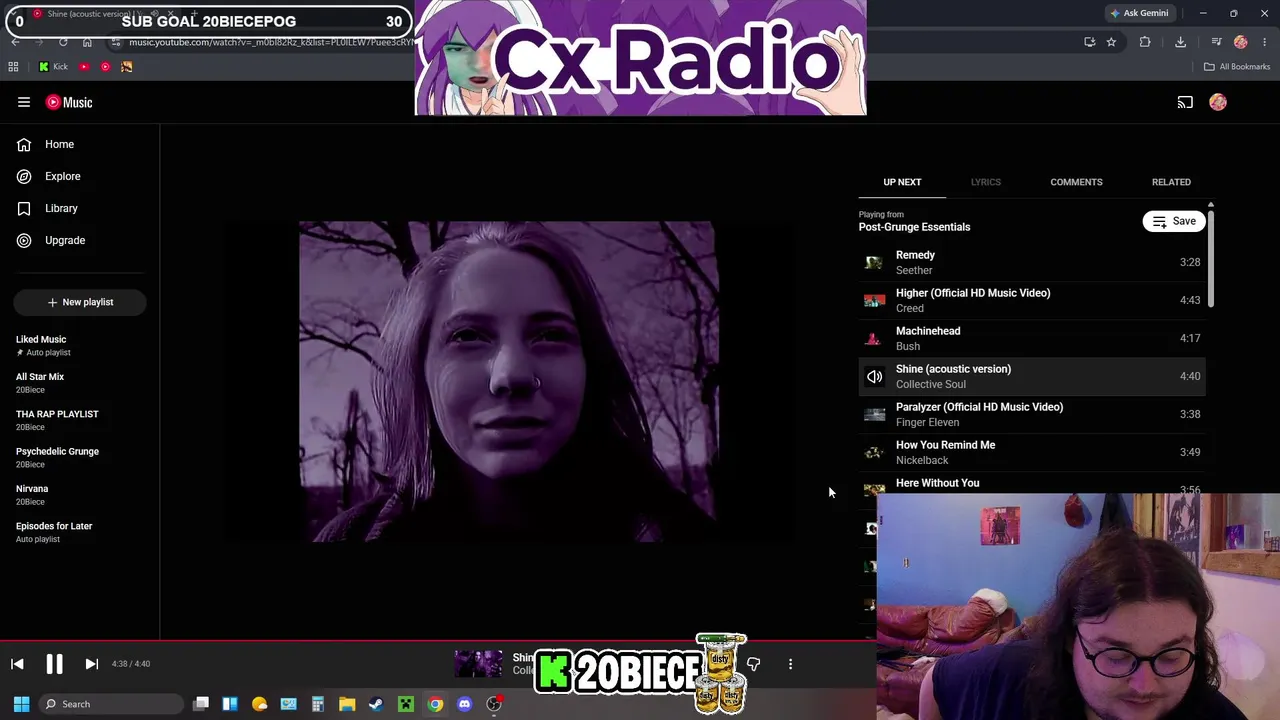Click the Higher song thumbnail

(875, 300)
